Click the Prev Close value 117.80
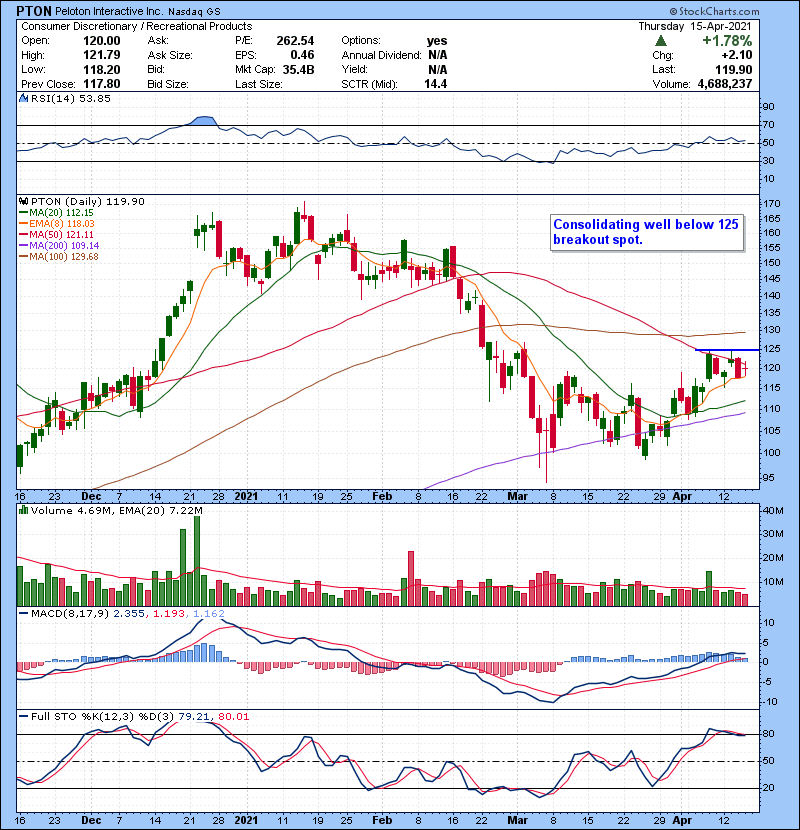This screenshot has width=800, height=830. (102, 84)
